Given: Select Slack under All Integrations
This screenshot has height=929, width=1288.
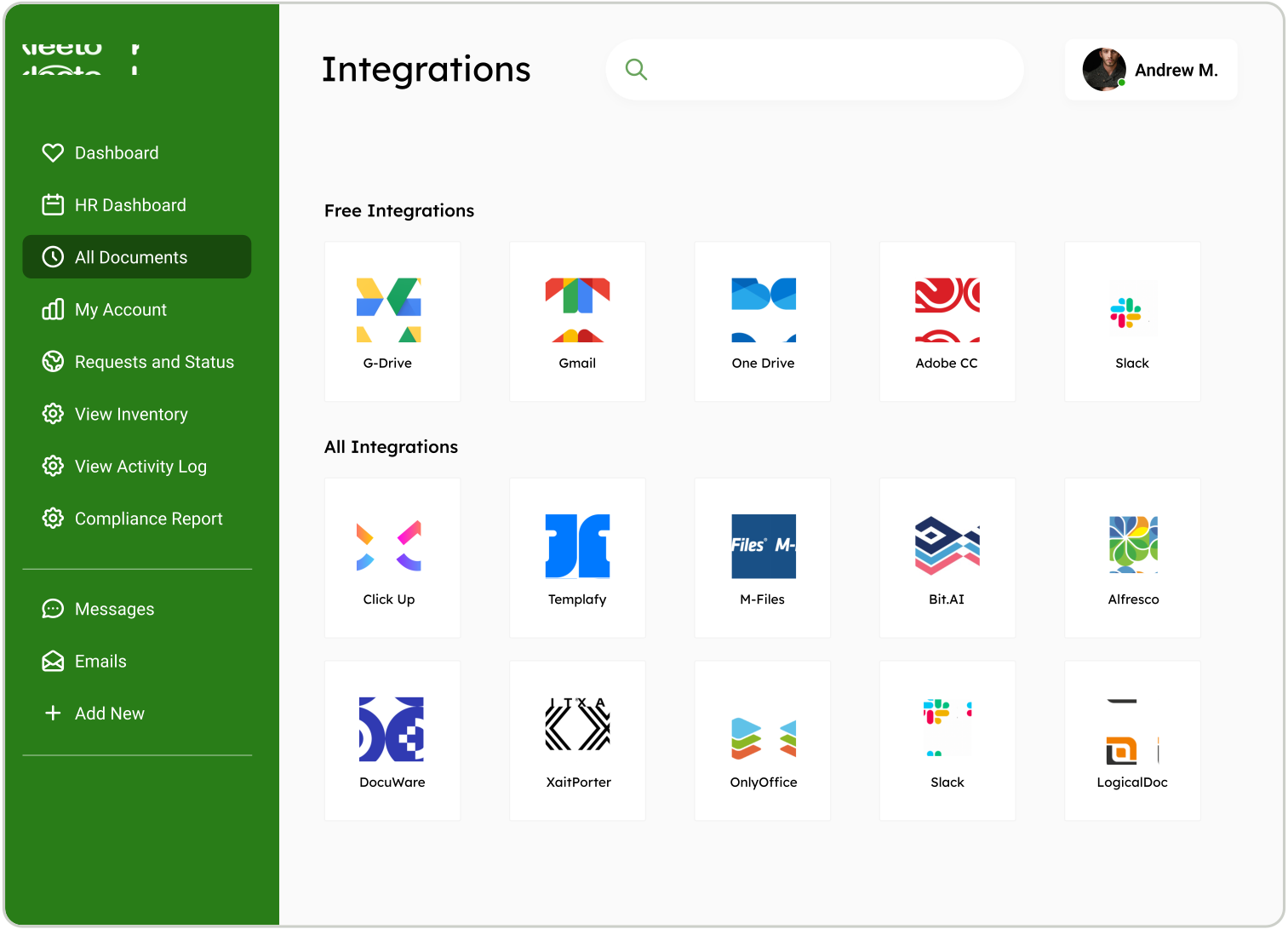Looking at the screenshot, I should [x=947, y=741].
